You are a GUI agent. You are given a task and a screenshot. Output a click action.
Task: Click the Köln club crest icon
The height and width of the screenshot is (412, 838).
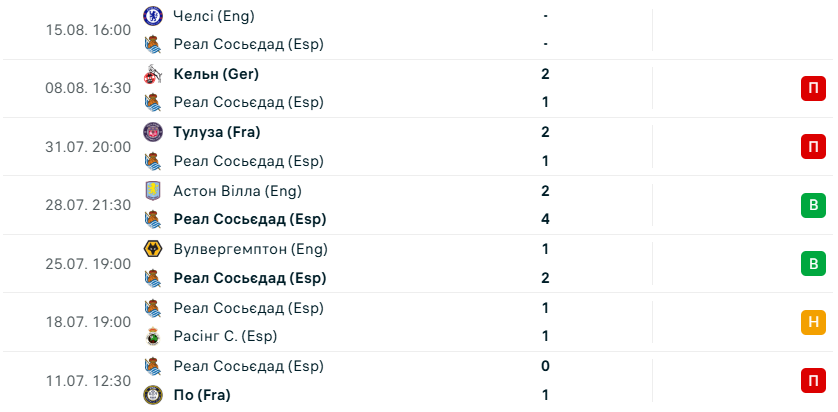(153, 74)
